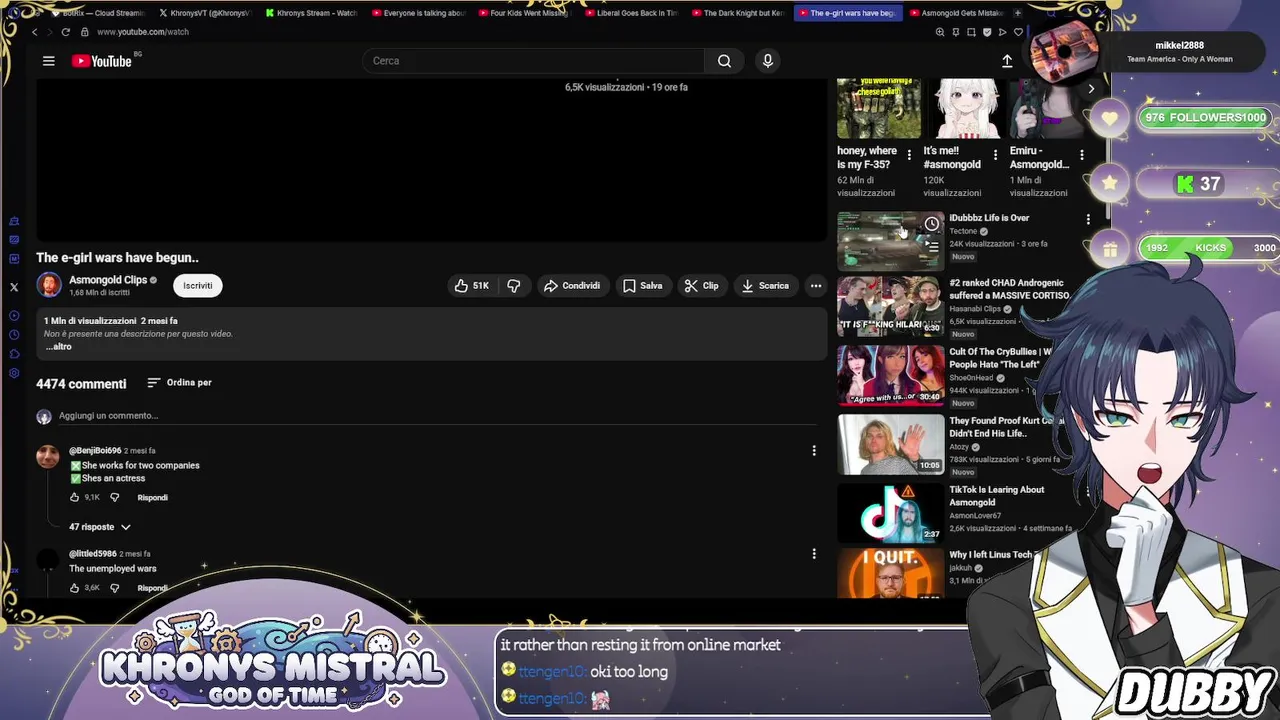
Task: Start voice search with the microphone icon
Action: 768,61
